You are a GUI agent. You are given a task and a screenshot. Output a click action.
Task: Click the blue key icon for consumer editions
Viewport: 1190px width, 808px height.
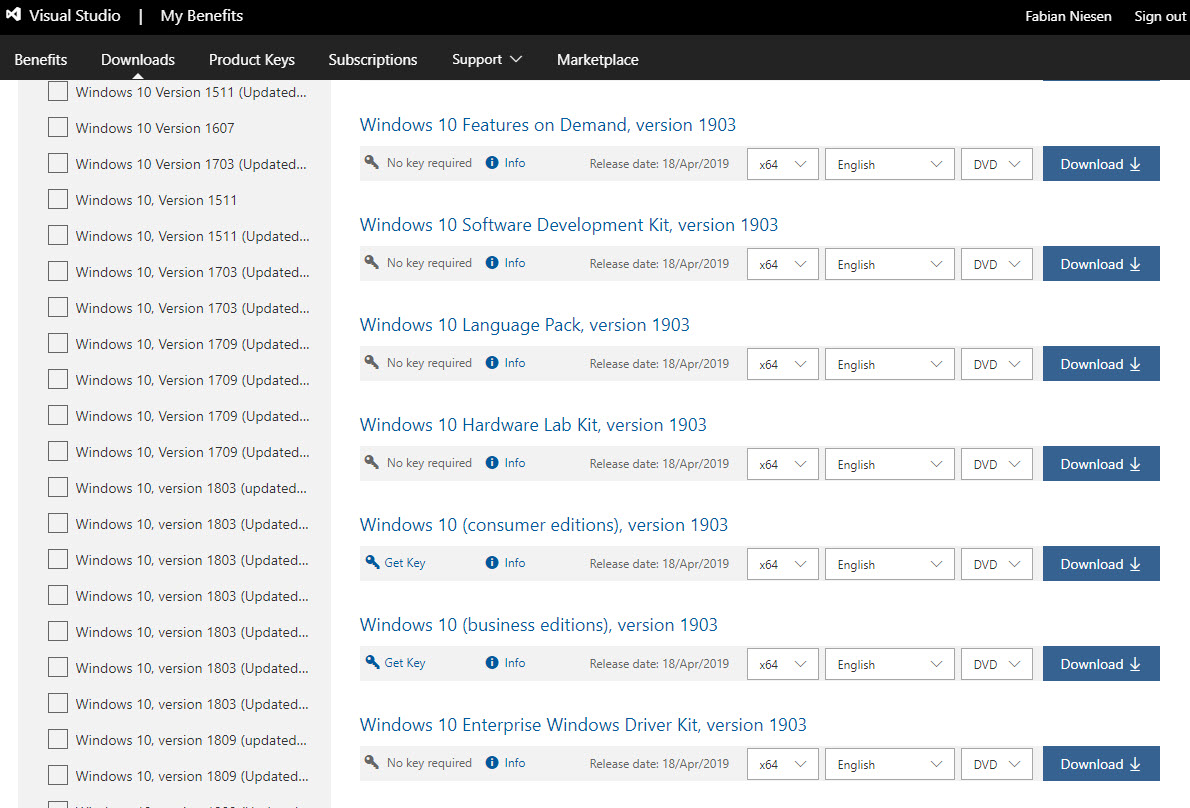point(371,562)
